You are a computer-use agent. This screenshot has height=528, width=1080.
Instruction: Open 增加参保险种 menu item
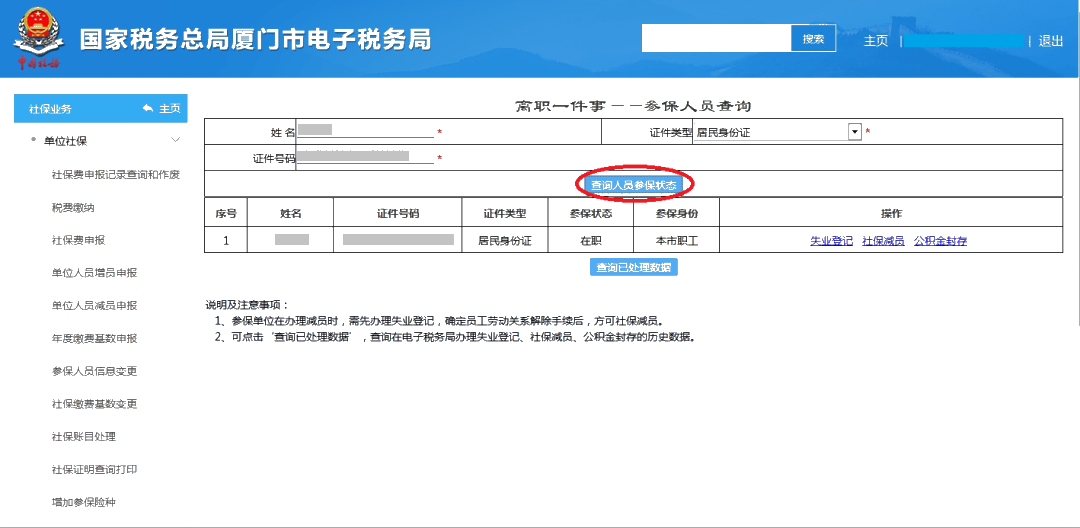[x=83, y=502]
